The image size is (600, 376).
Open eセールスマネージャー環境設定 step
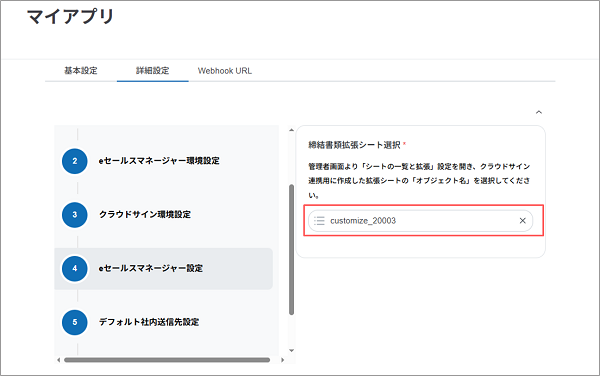point(159,161)
